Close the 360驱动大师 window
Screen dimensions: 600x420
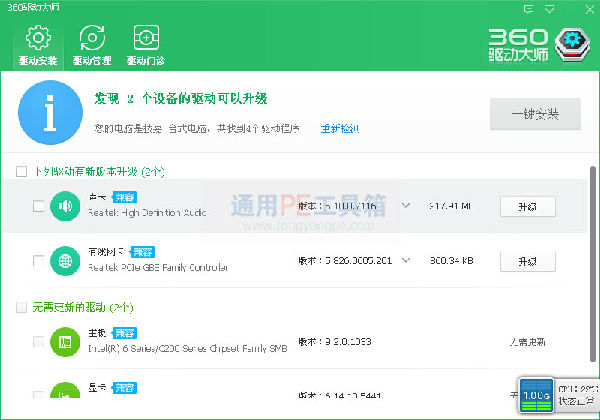[590, 9]
